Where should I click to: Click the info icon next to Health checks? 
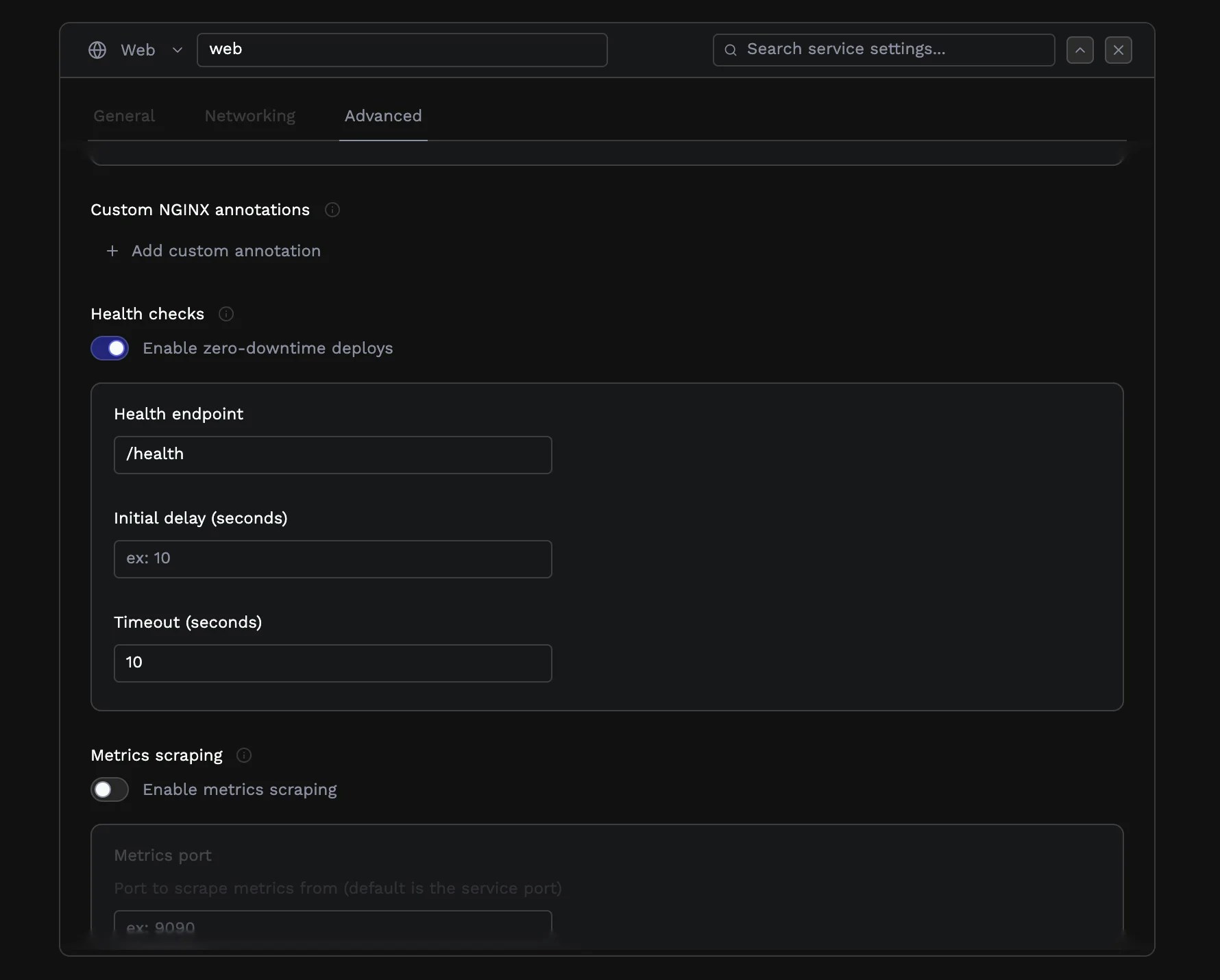point(226,314)
